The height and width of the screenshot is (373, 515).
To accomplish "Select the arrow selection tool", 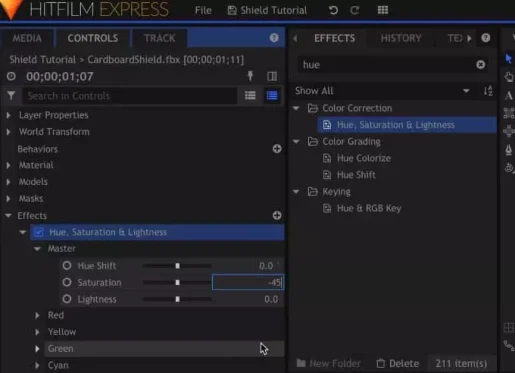I will (x=509, y=59).
